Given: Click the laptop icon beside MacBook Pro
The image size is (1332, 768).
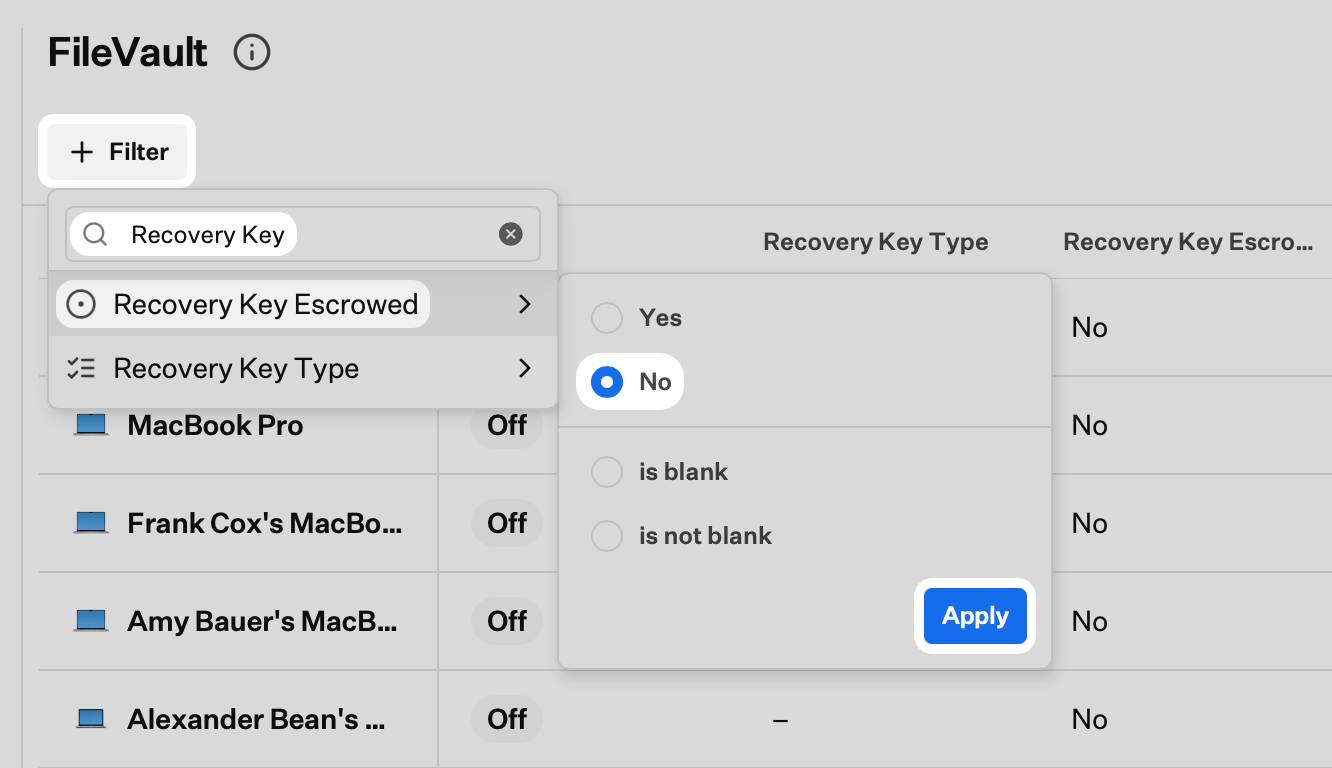Looking at the screenshot, I should click(91, 425).
